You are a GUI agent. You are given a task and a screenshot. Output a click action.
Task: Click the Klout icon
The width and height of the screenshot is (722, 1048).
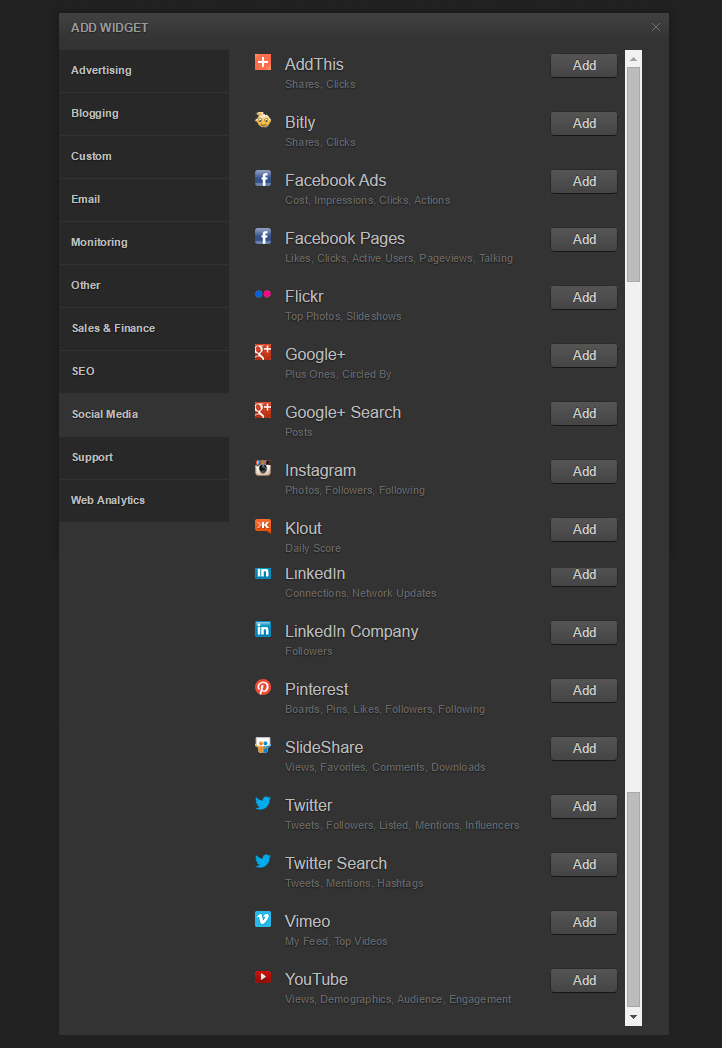tap(263, 526)
